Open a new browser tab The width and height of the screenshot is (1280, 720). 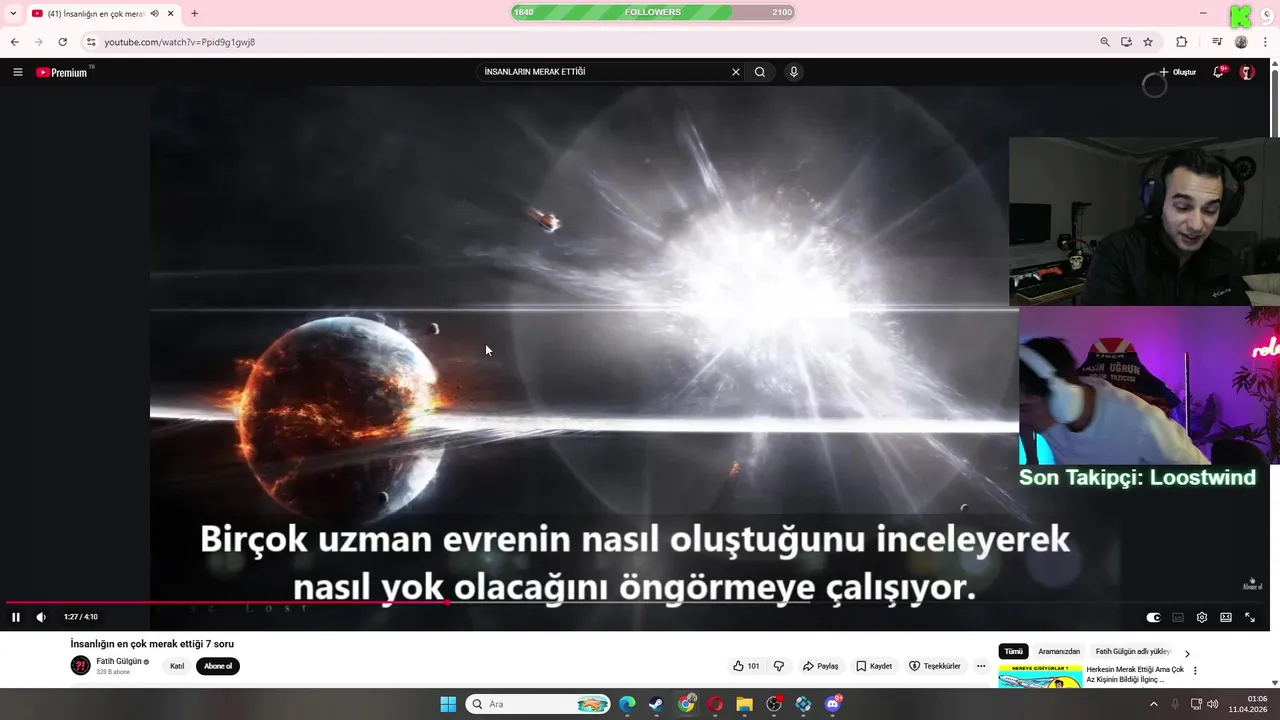click(194, 13)
